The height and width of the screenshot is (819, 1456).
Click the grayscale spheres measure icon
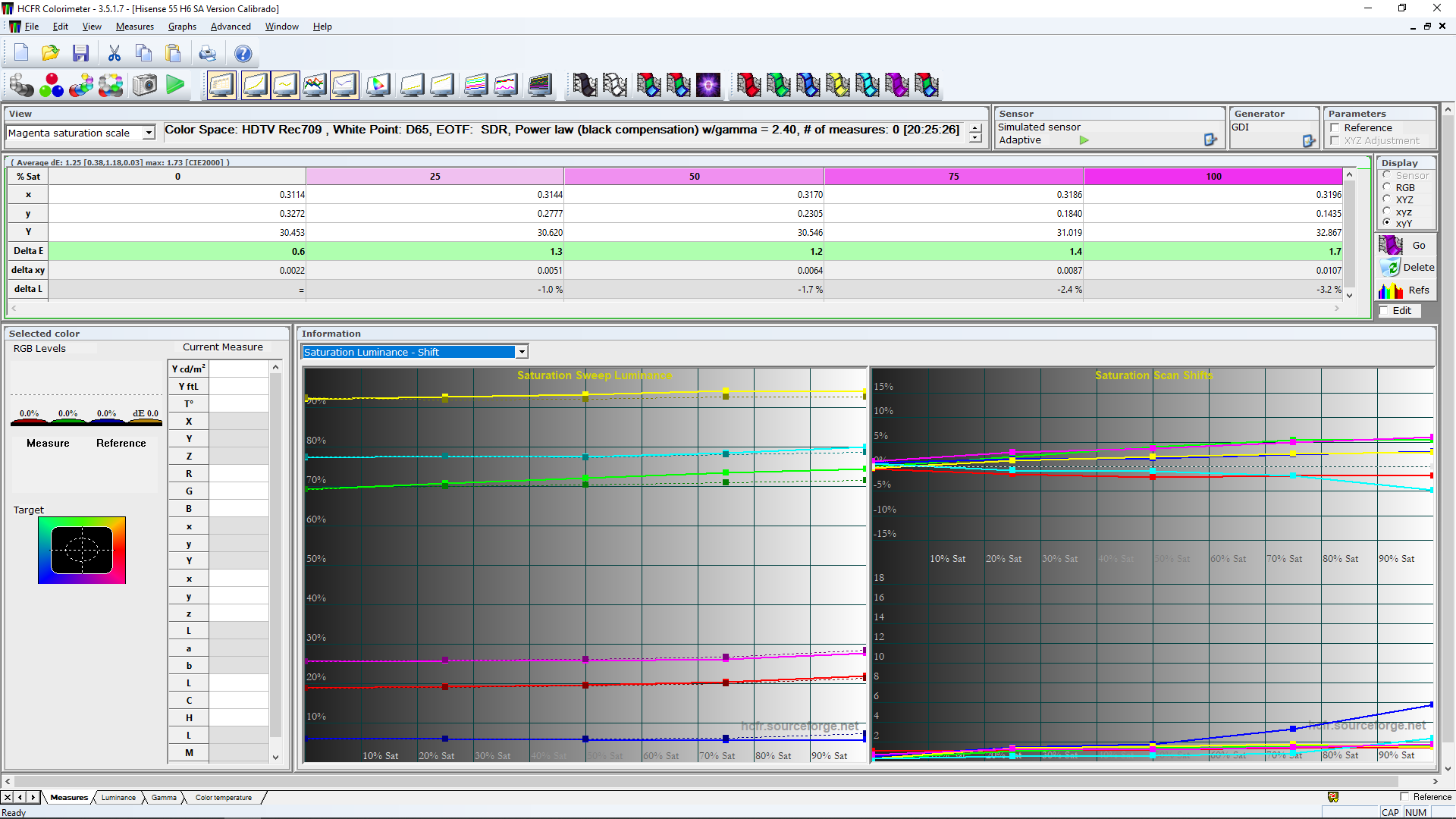click(21, 85)
